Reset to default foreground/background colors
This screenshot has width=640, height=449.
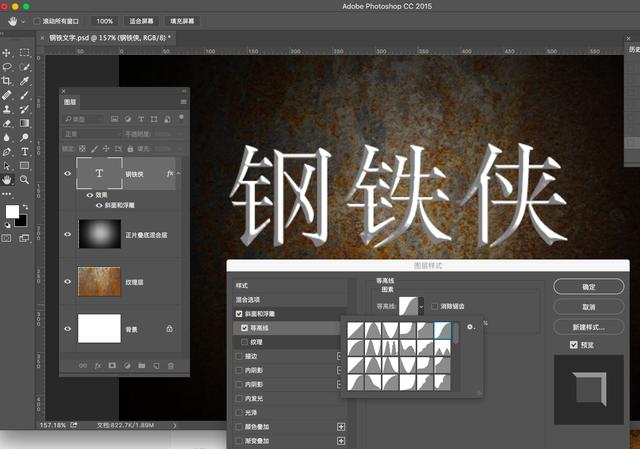[7, 225]
